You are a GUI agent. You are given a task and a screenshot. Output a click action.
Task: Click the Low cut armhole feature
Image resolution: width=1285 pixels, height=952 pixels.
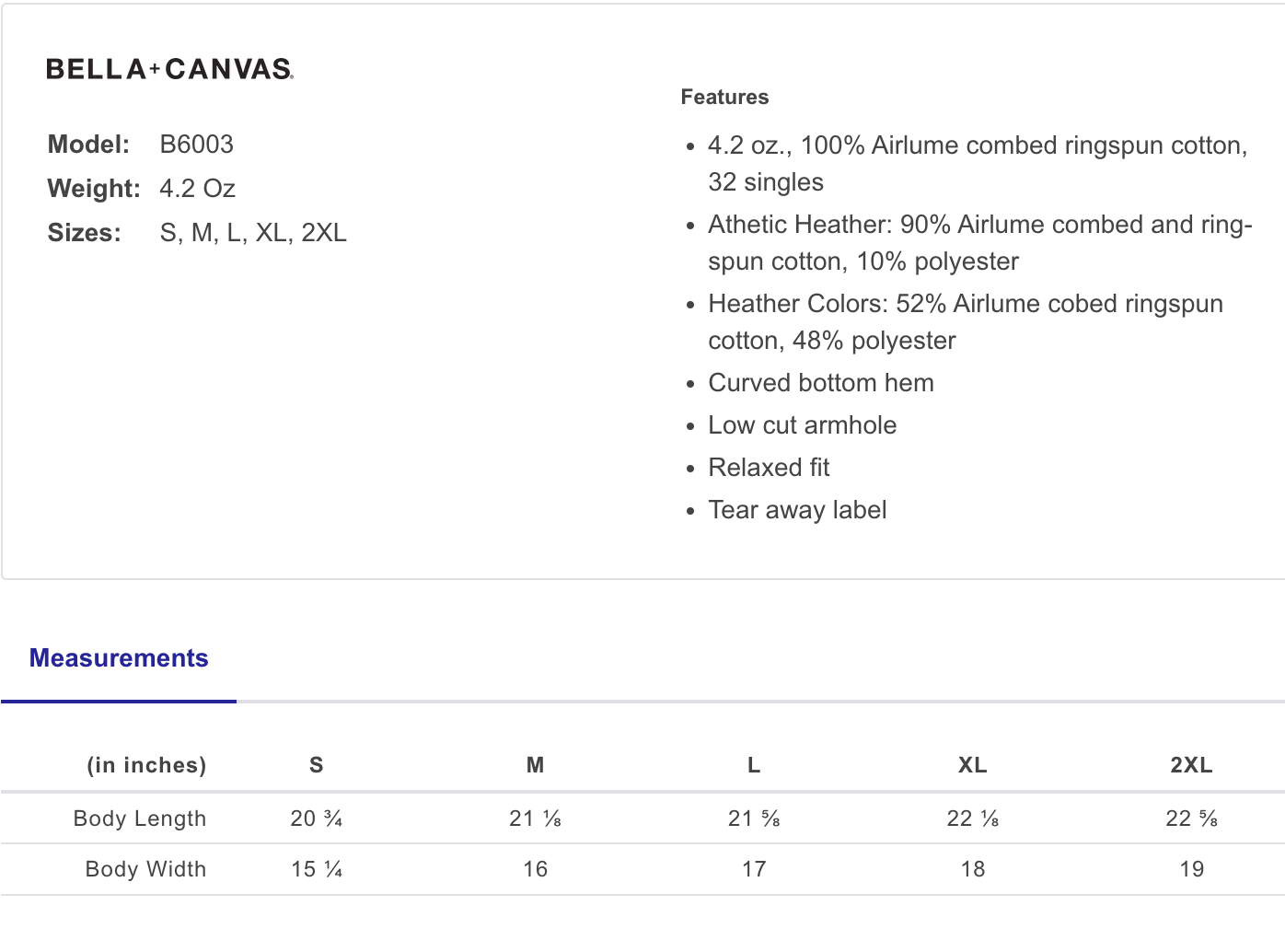[x=802, y=425]
